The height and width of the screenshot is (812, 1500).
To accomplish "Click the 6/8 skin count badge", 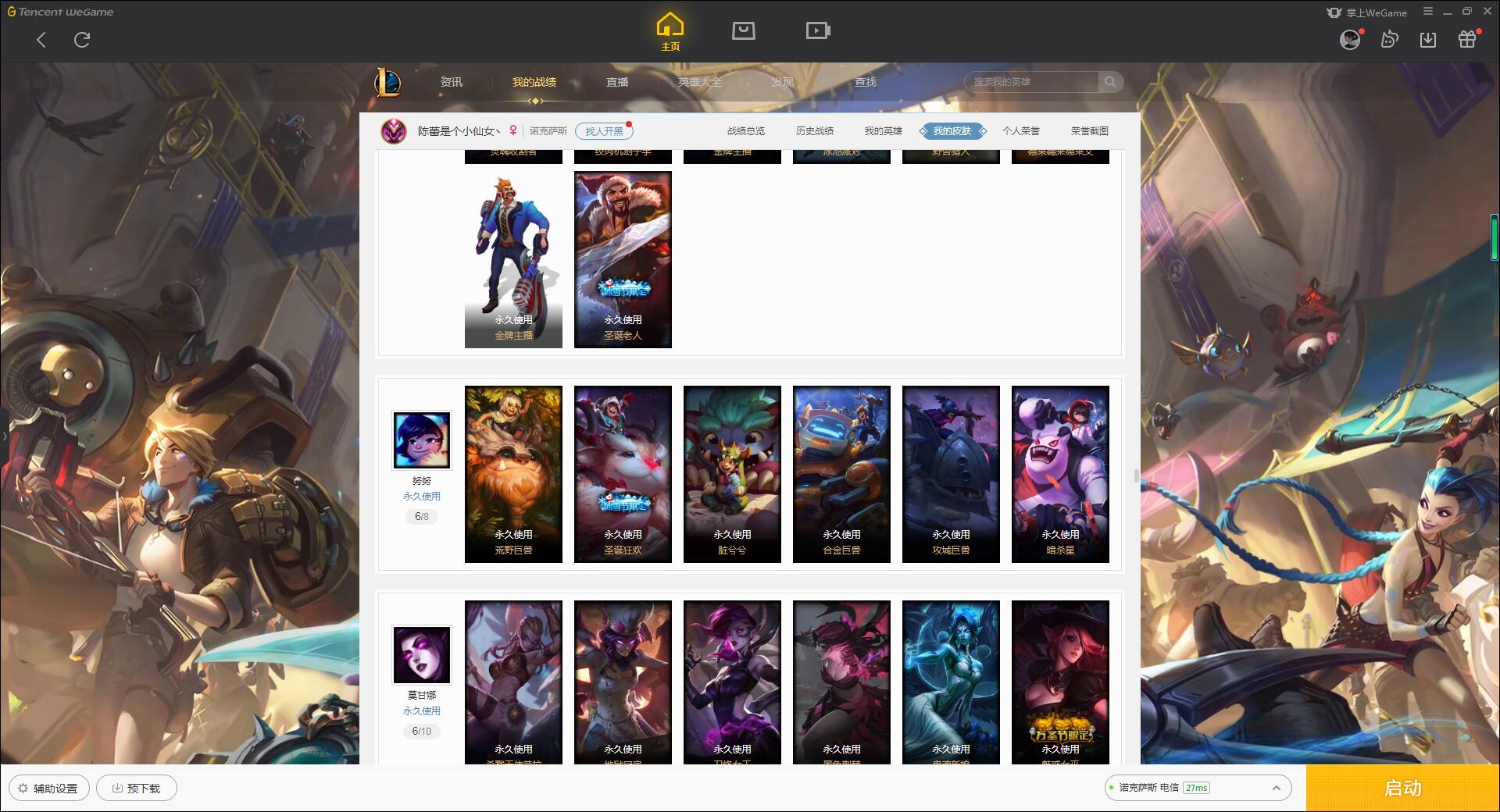I will [x=422, y=517].
